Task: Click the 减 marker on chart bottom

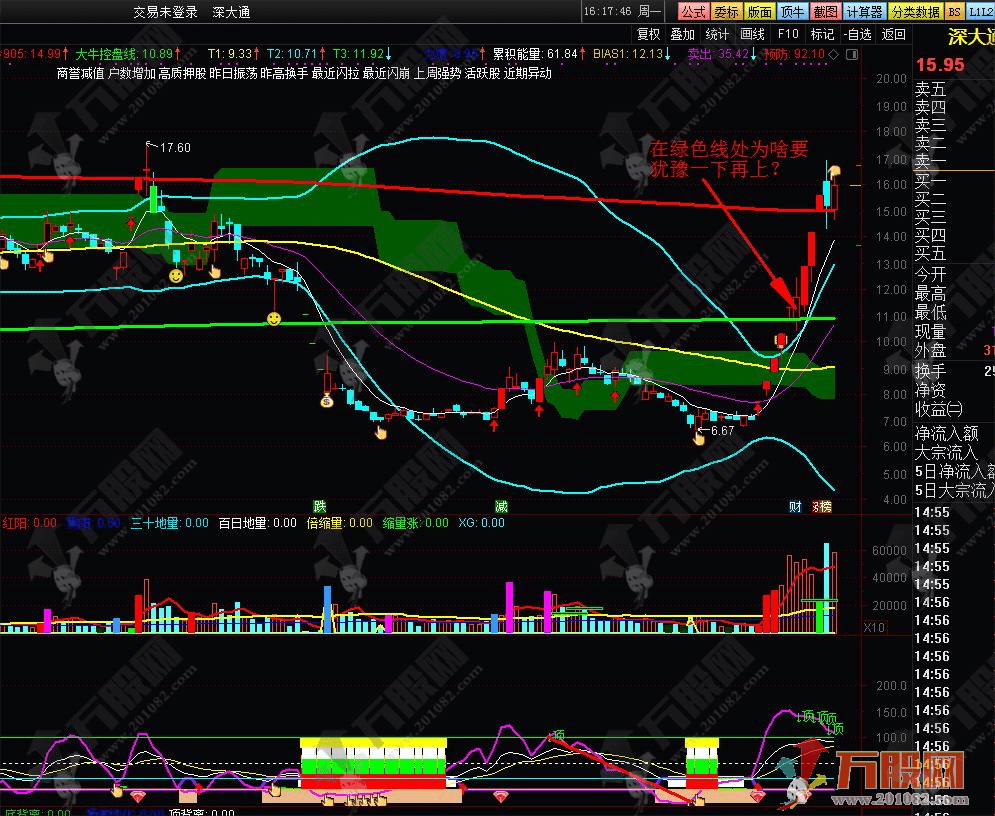Action: click(501, 506)
